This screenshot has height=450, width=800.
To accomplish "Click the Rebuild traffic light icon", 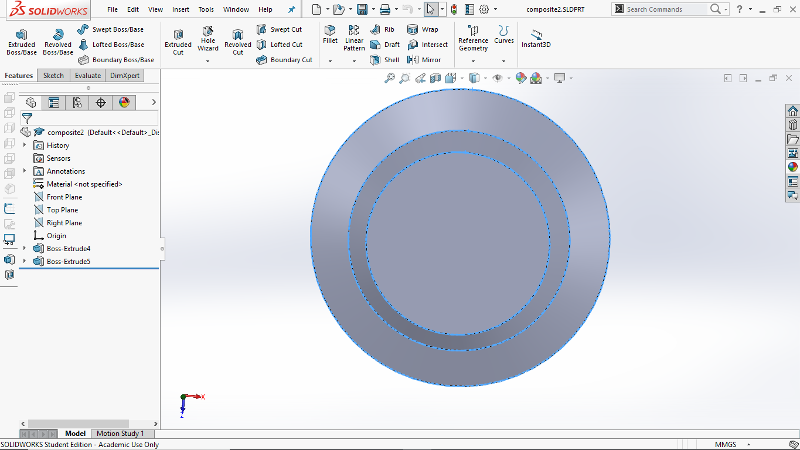I will 454,9.
